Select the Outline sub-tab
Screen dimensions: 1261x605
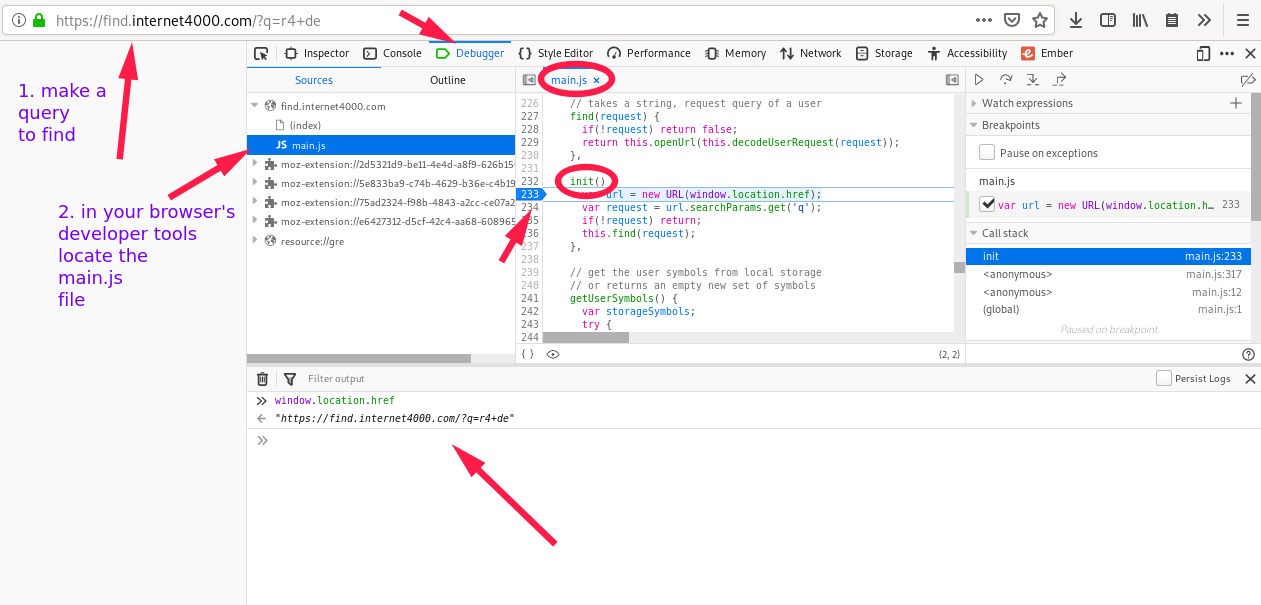point(448,80)
